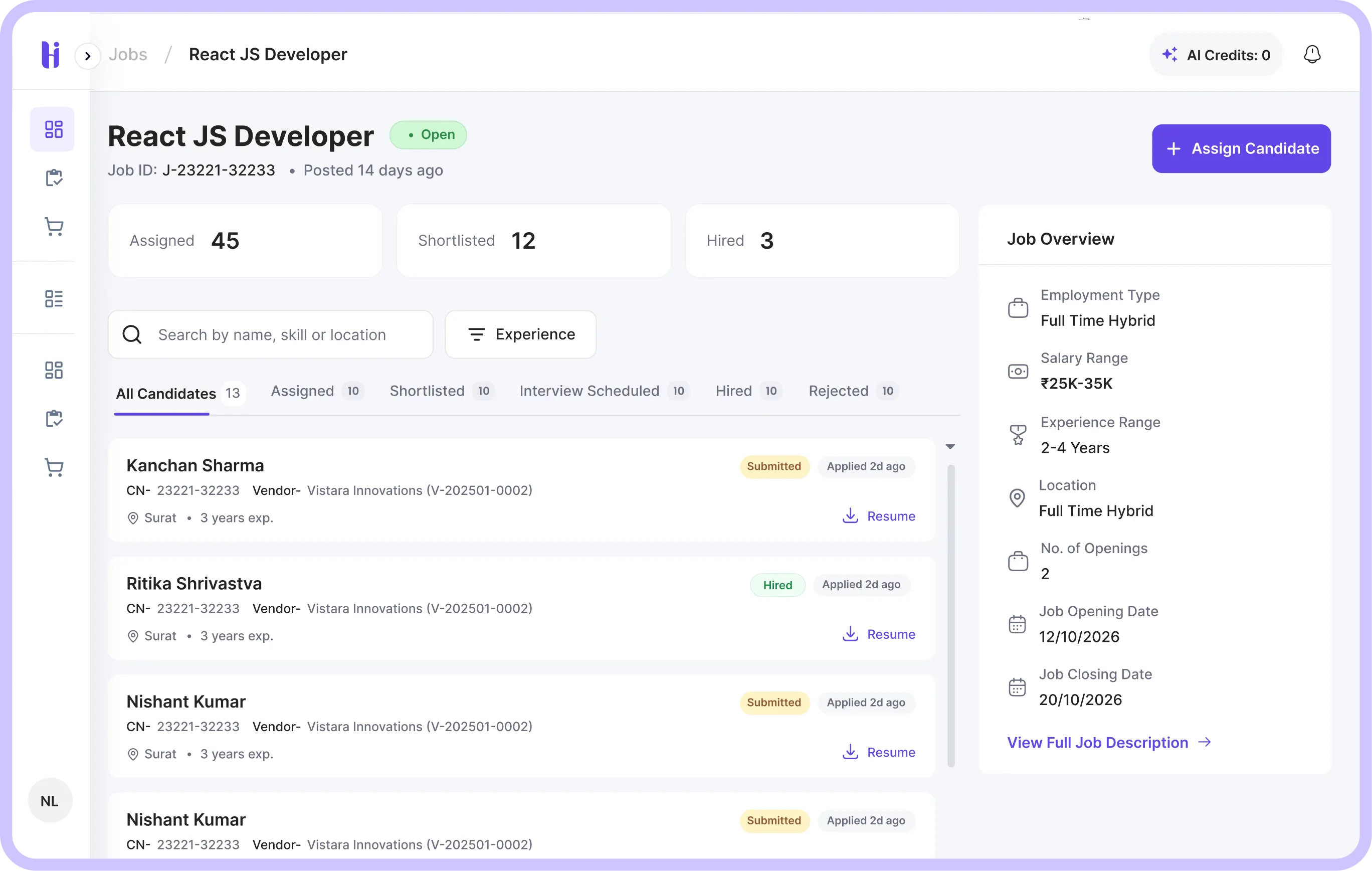Viewport: 1372px width, 871px height.
Task: Click the purple app logo
Action: click(x=51, y=55)
